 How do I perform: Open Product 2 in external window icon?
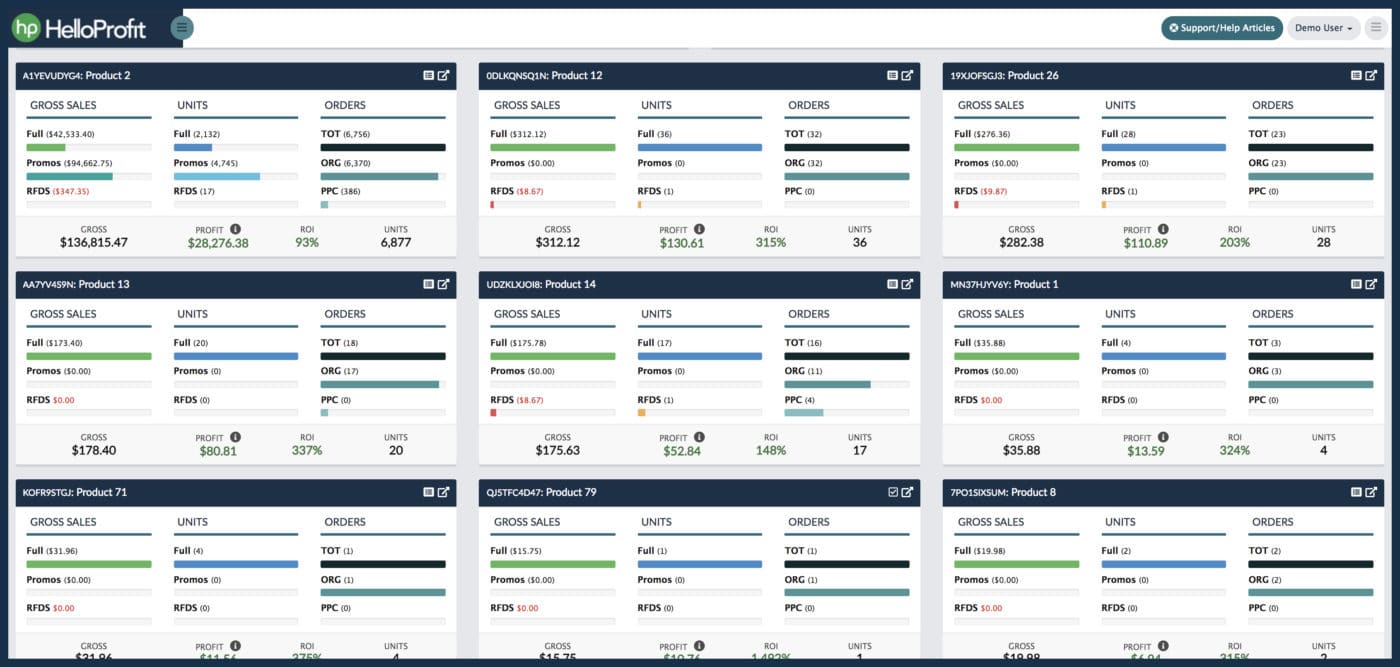point(443,75)
